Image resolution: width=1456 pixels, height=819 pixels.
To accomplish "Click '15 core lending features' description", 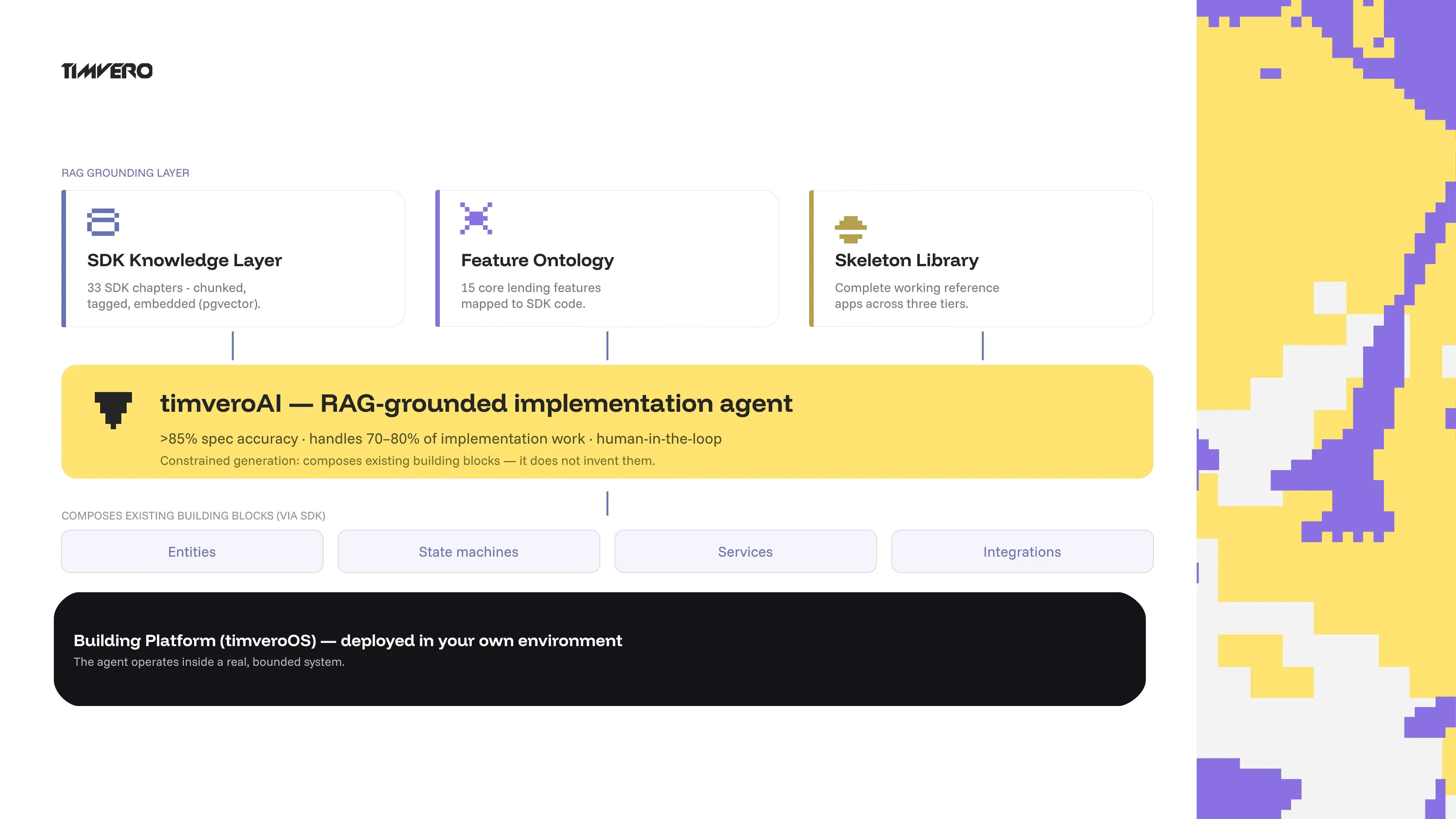I will [531, 296].
